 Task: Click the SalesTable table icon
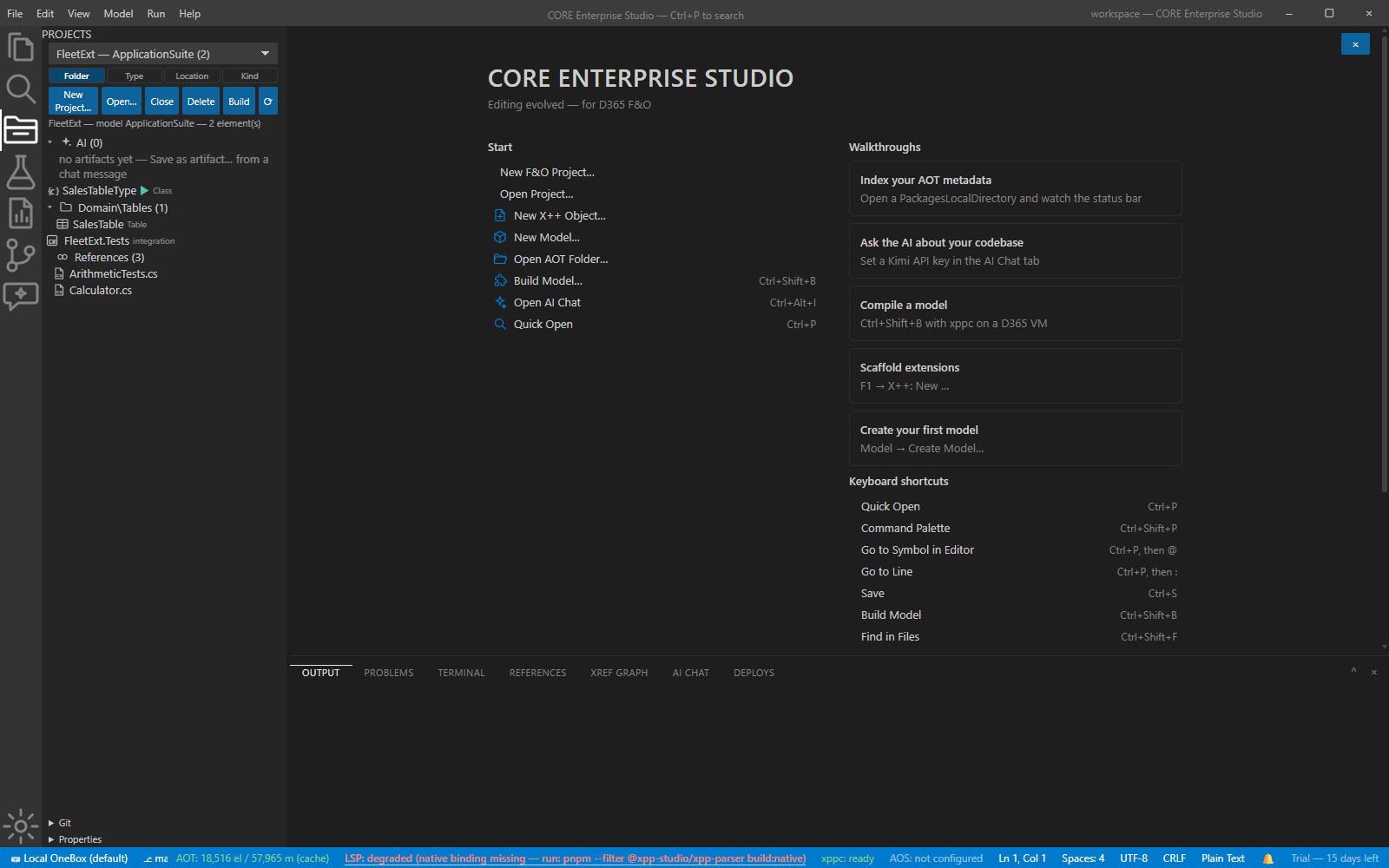pos(63,224)
